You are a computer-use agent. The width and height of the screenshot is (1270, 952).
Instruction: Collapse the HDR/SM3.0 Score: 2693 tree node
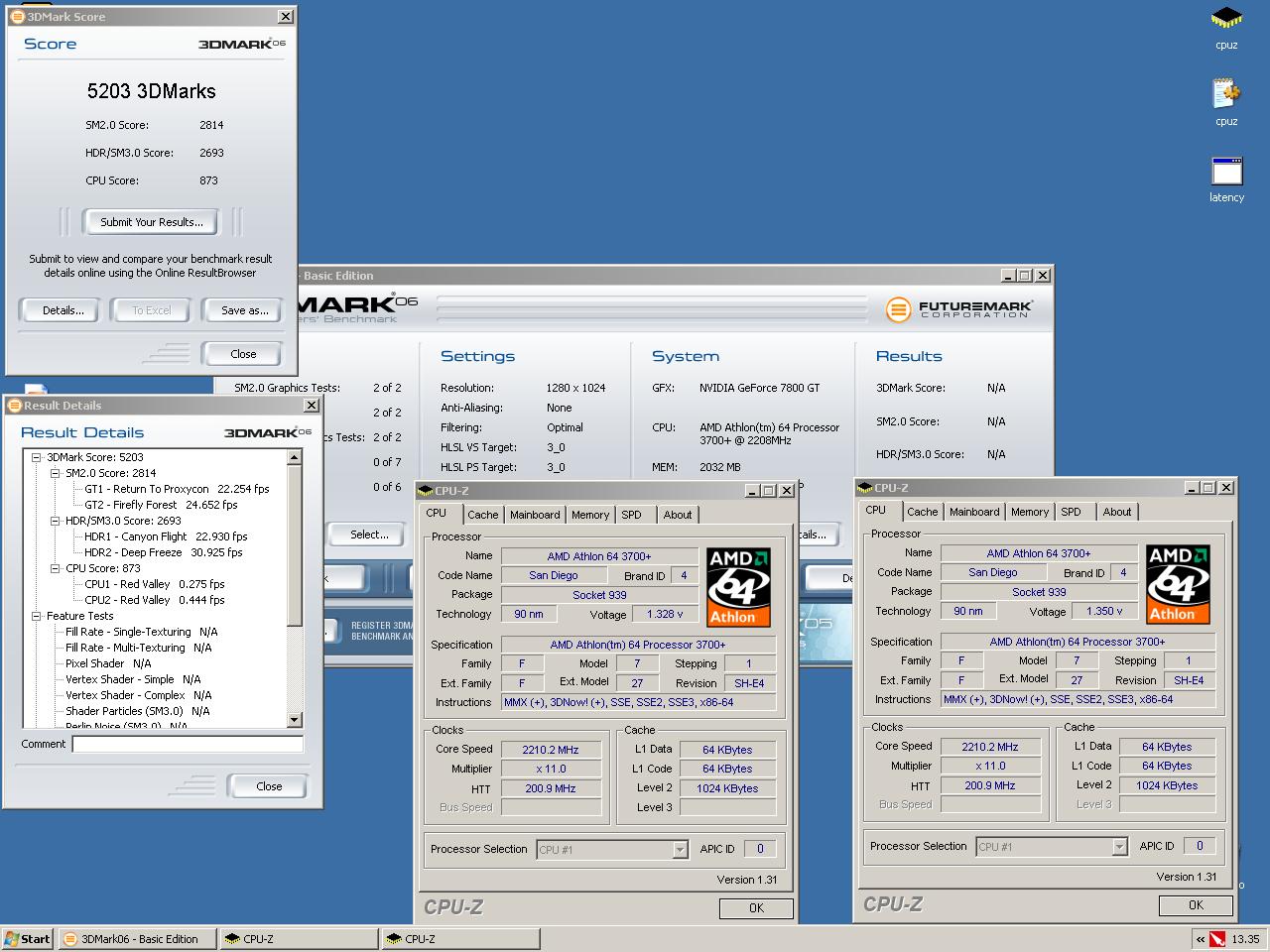click(x=56, y=521)
